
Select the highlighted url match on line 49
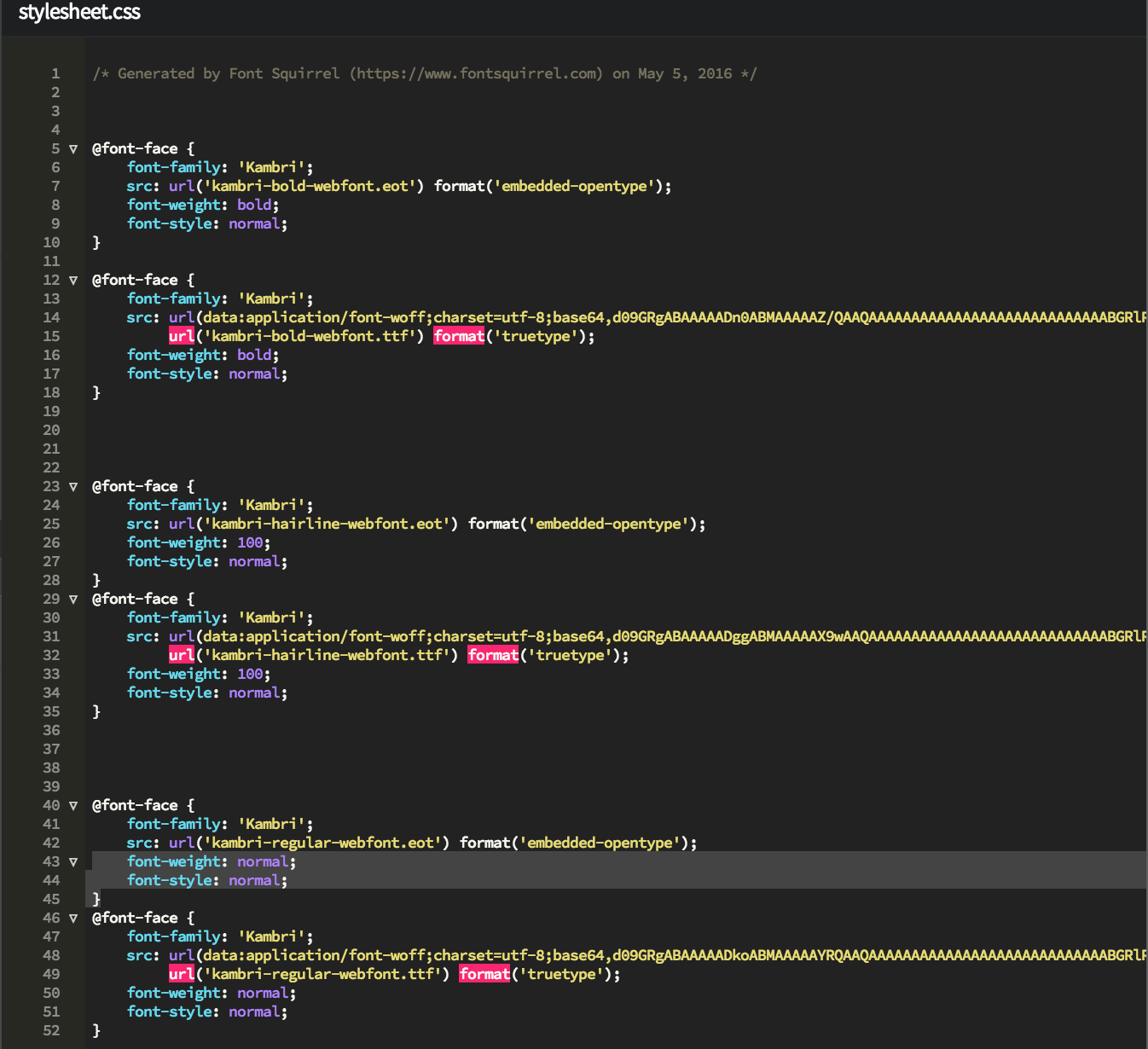[181, 974]
